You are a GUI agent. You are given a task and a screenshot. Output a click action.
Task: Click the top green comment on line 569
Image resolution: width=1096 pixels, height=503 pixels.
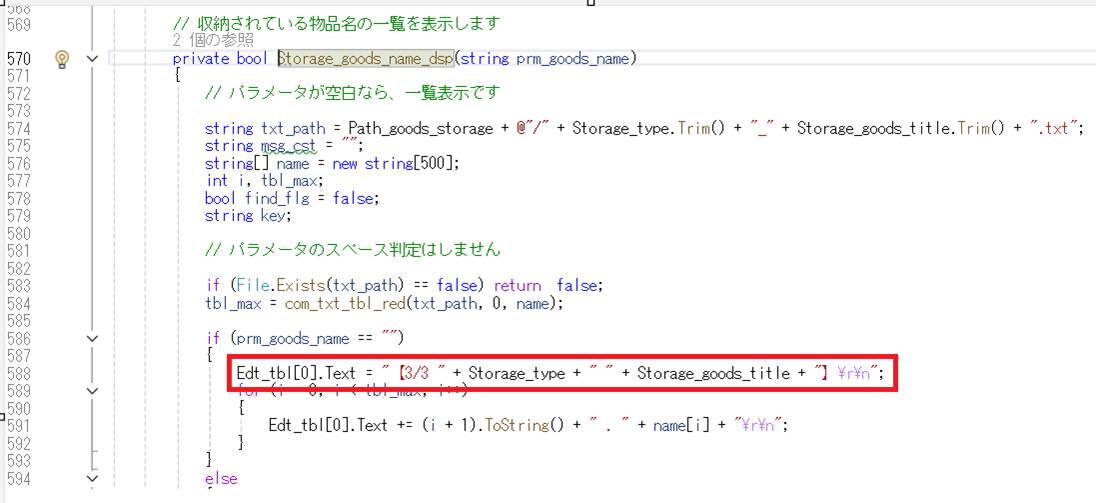click(335, 23)
